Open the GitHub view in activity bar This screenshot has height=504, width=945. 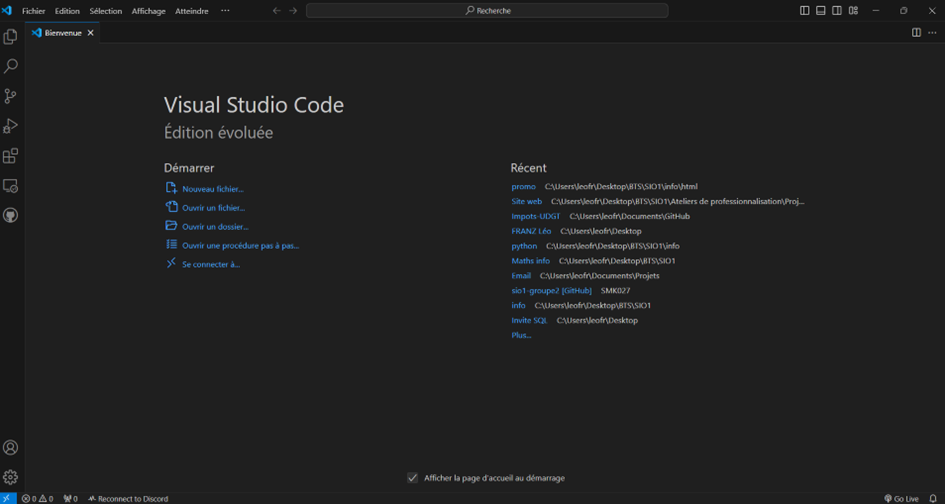click(x=10, y=215)
